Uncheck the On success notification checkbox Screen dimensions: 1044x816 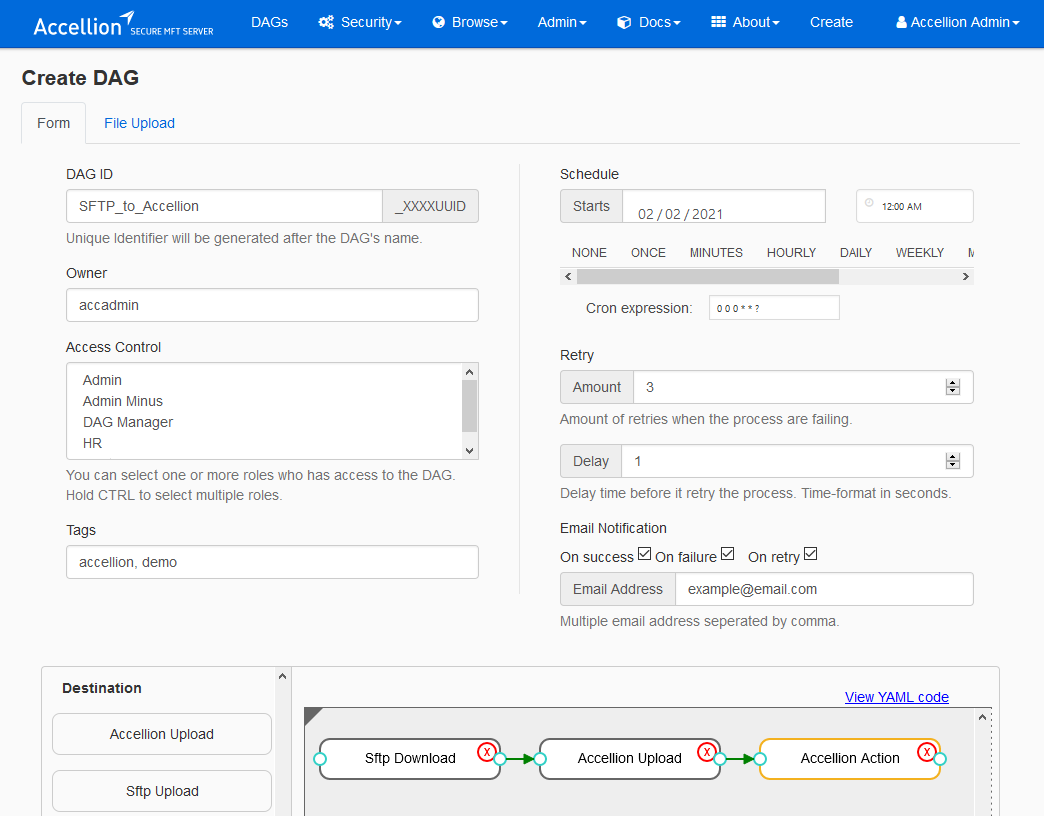coord(644,553)
